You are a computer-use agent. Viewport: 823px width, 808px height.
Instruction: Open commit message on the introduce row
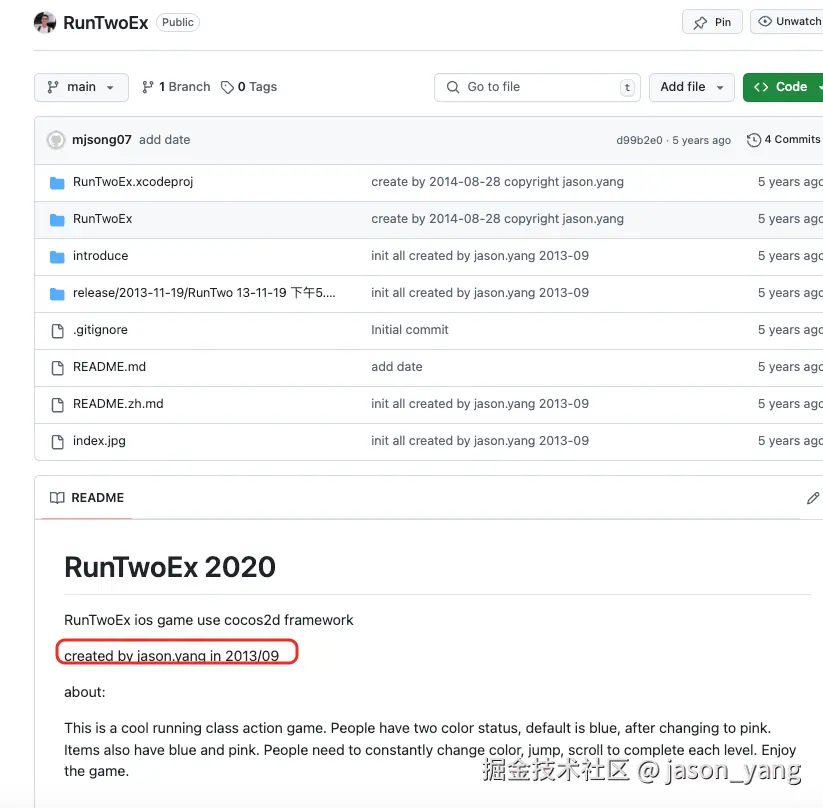point(480,256)
